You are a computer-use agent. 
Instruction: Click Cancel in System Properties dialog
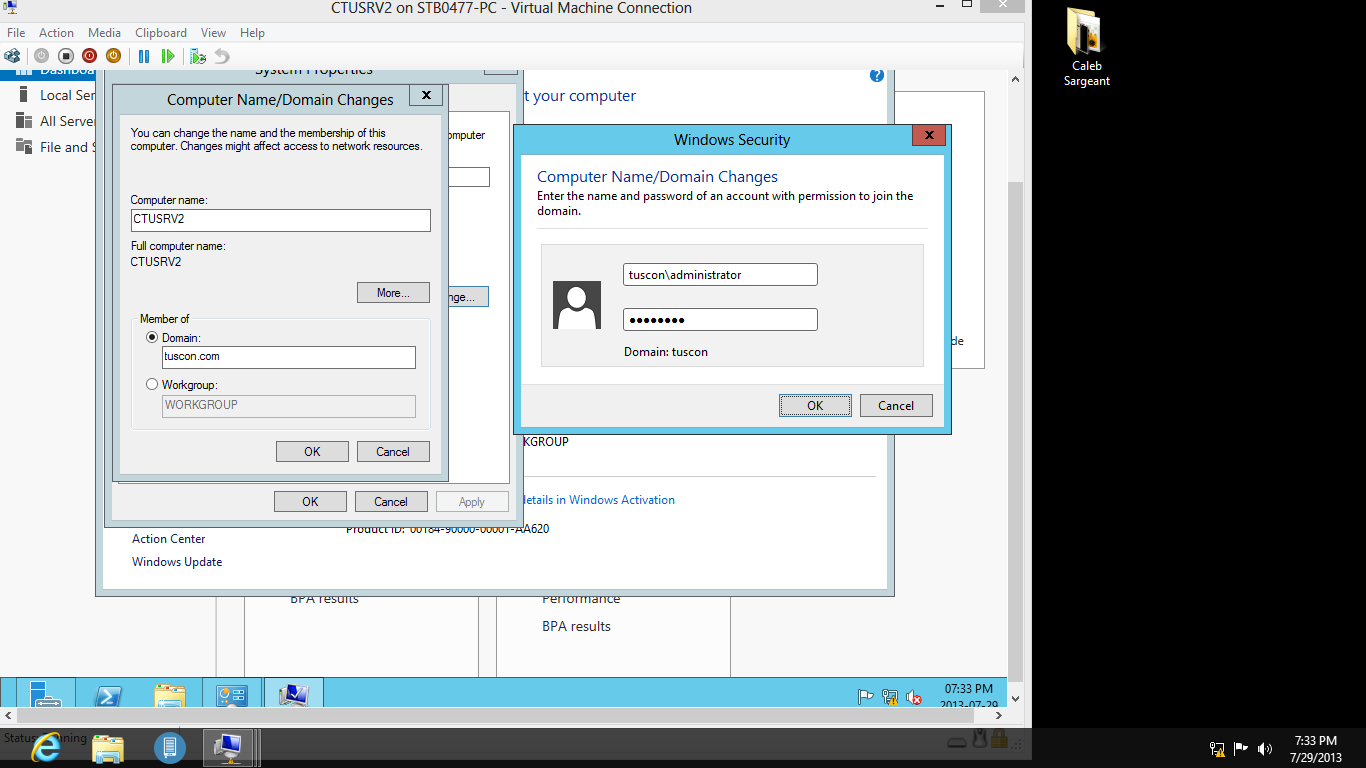391,501
